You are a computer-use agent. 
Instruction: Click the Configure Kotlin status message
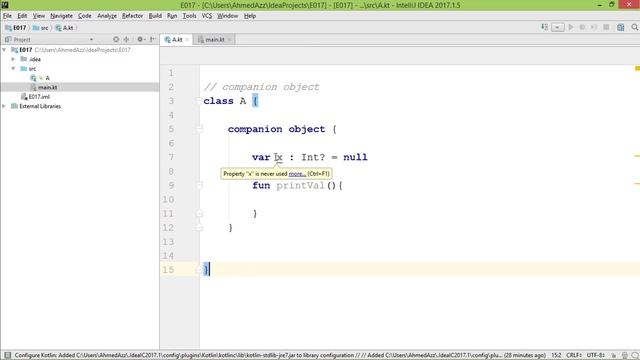coord(280,355)
